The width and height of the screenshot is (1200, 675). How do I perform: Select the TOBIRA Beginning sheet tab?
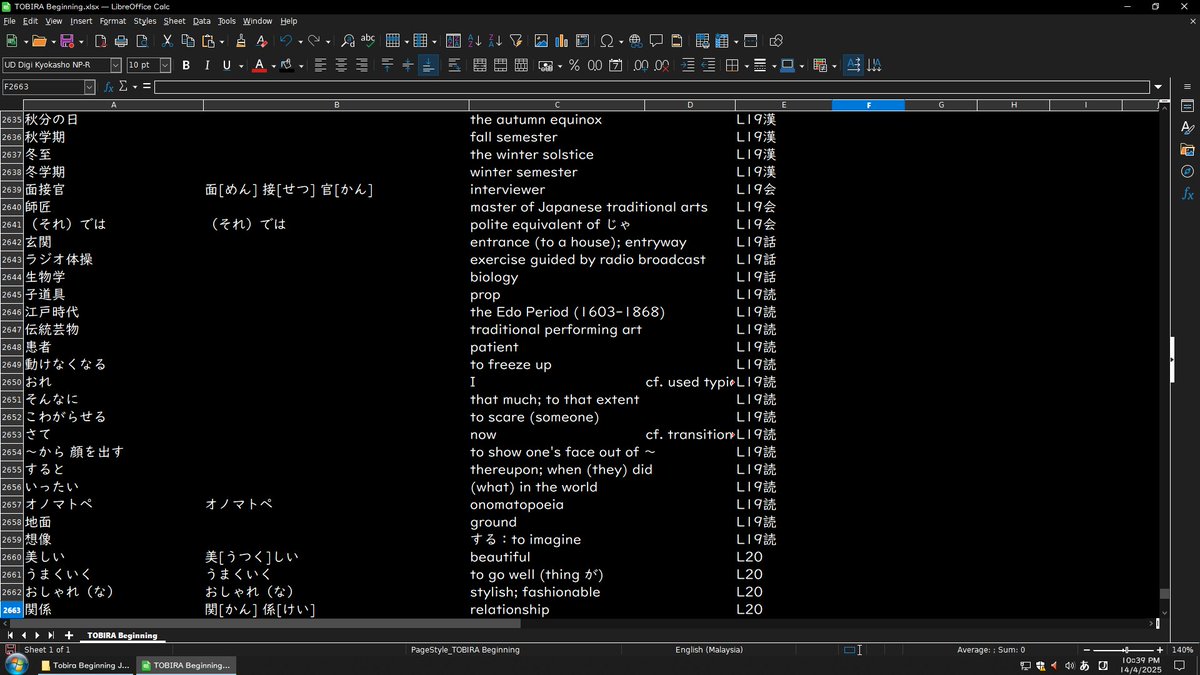click(122, 635)
